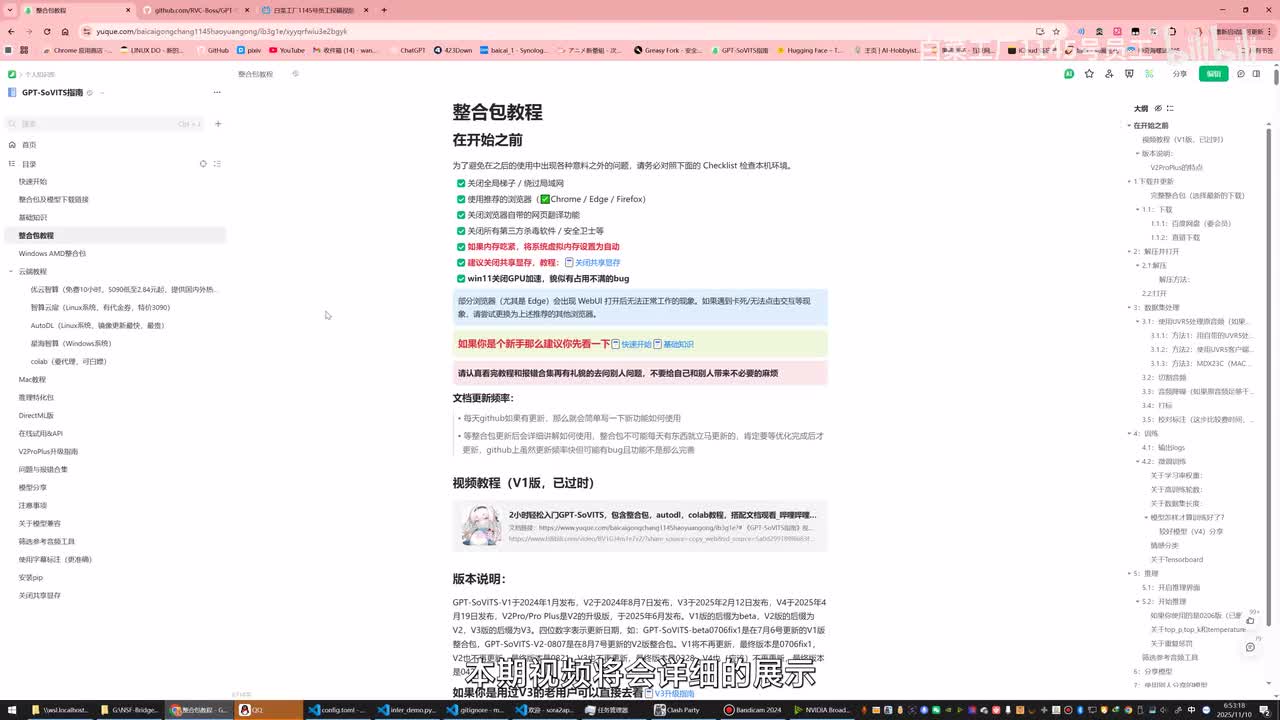Open the 首页 home entry
The width and height of the screenshot is (1280, 720).
tap(29, 145)
